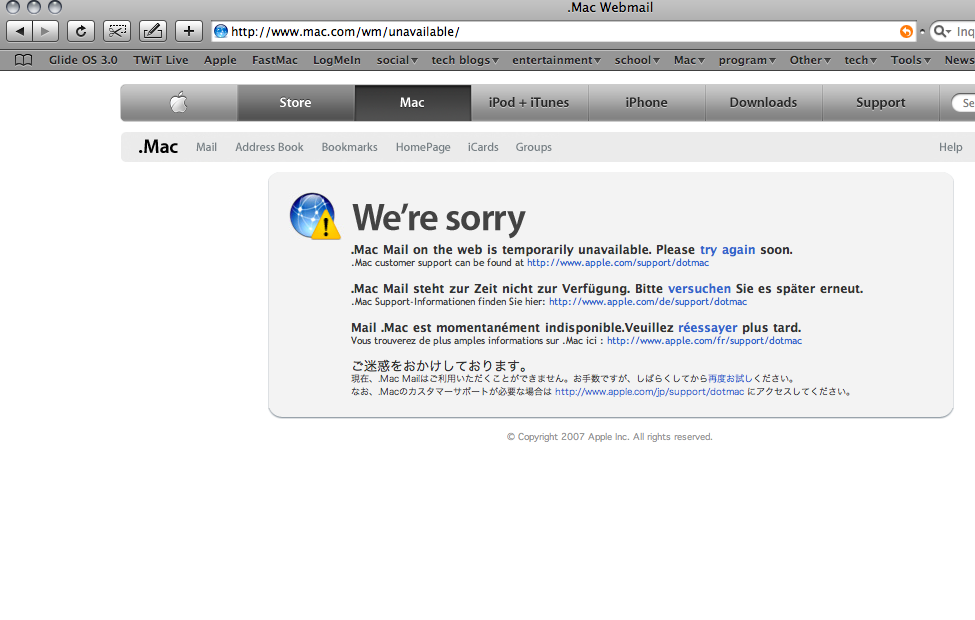Go forward with the Forward arrow button

[x=45, y=31]
